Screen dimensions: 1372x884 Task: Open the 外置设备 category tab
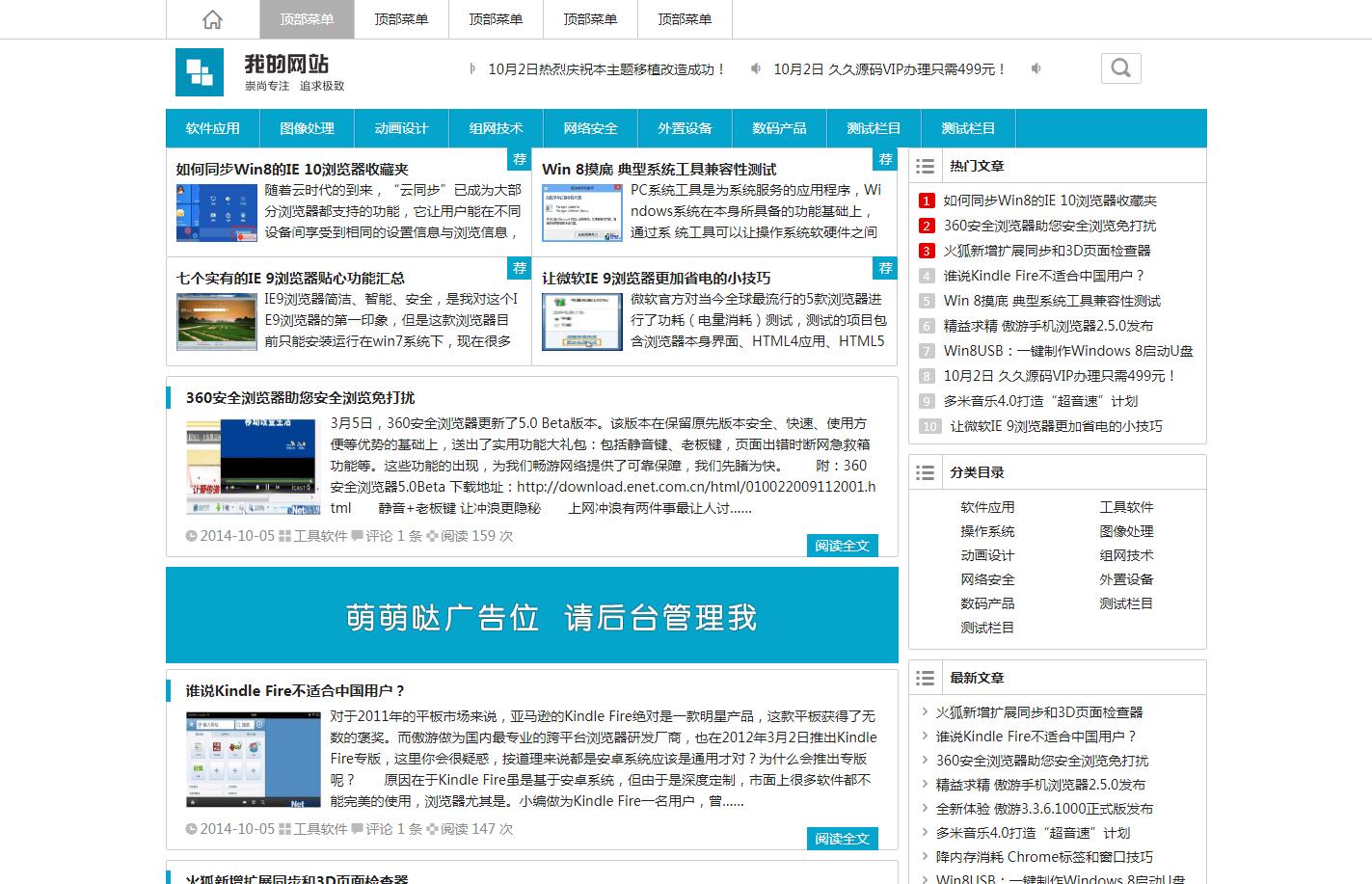(x=684, y=127)
